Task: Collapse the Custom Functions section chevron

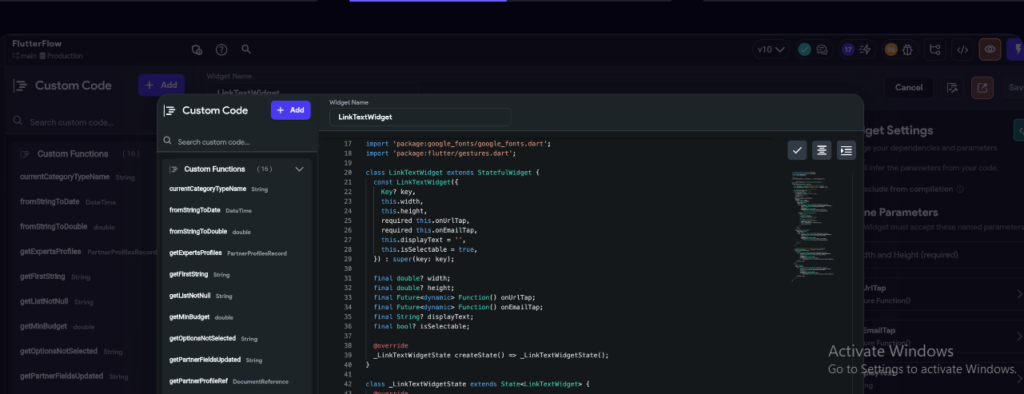Action: pos(299,169)
